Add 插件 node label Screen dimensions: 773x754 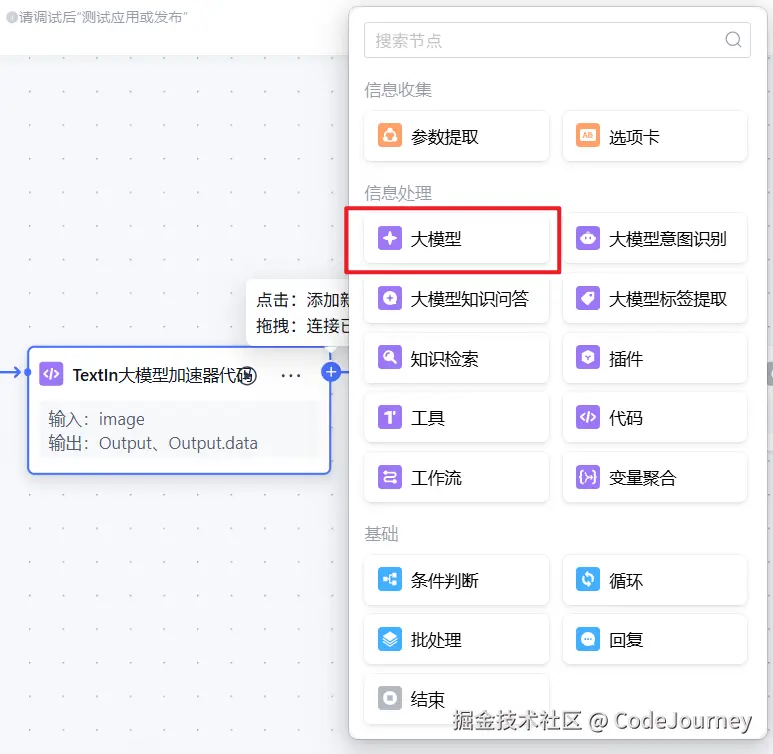pos(625,359)
